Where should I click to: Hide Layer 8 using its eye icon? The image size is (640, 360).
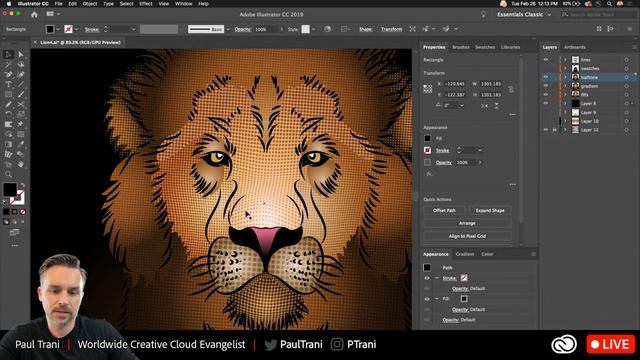pyautogui.click(x=546, y=103)
